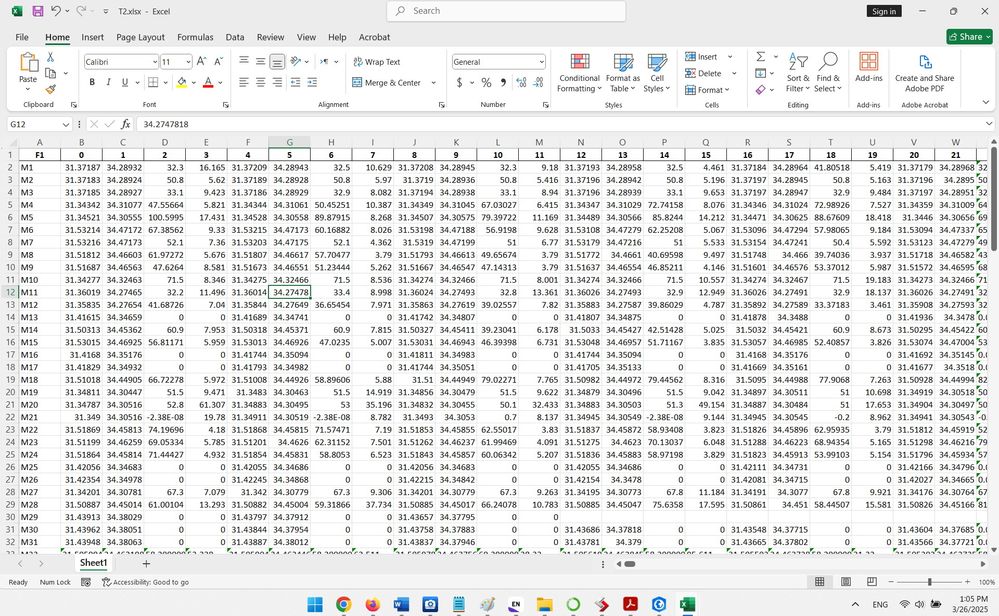The width and height of the screenshot is (999, 616).
Task: Click Create and Share Adobe PDF
Action: pyautogui.click(x=924, y=73)
